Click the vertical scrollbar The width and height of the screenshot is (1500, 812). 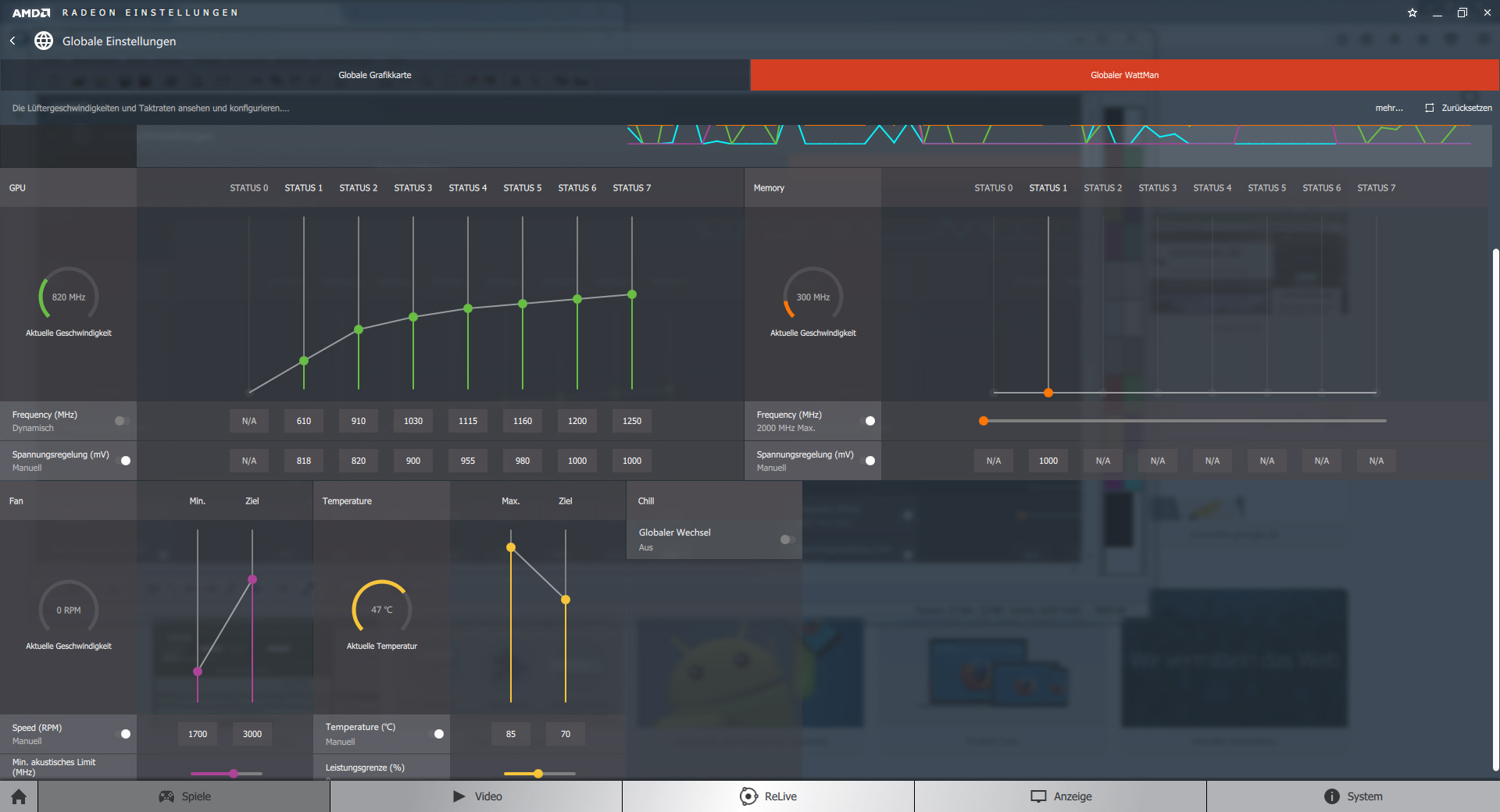point(1495,511)
